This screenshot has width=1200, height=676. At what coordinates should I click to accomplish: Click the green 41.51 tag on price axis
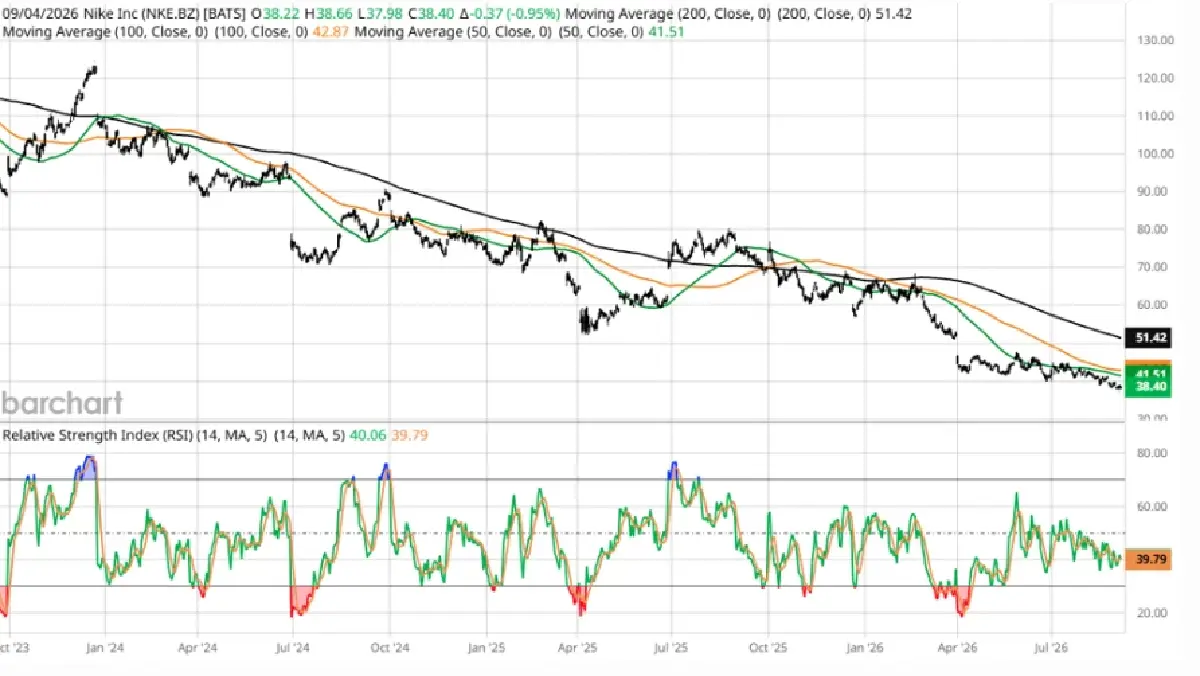[1147, 370]
